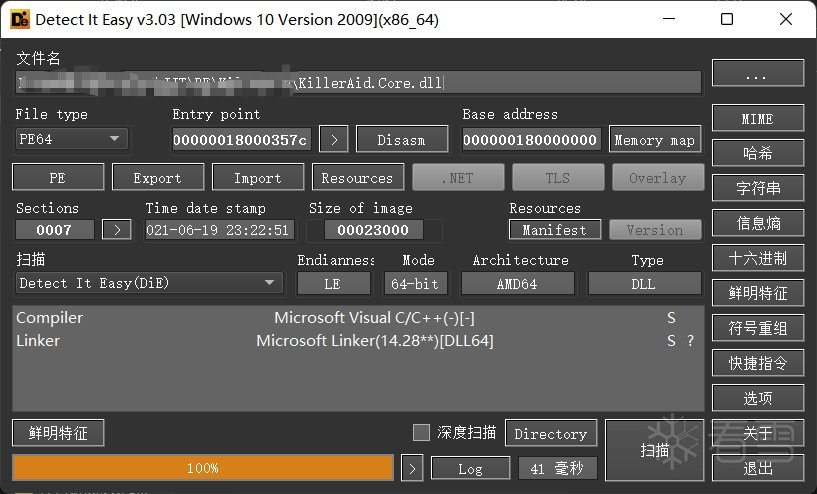The image size is (817, 494).
Task: Open the Manifest resource
Action: [555, 230]
